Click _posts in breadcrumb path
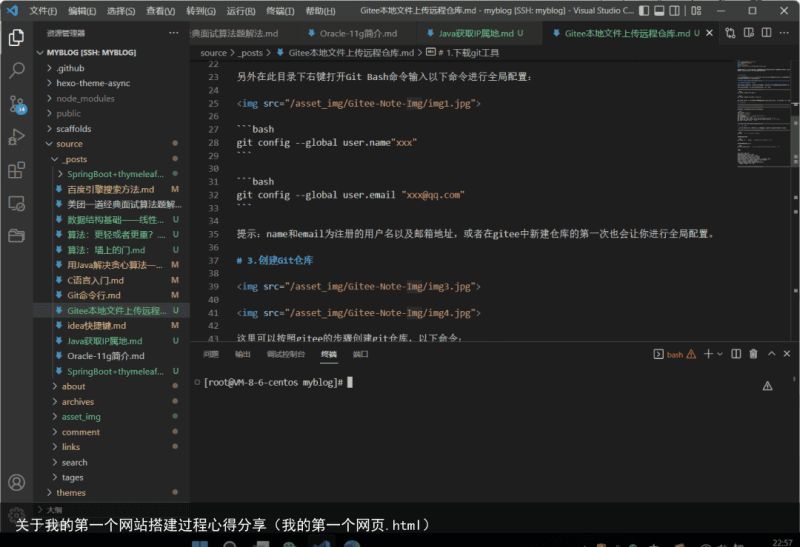The width and height of the screenshot is (800, 547). tap(250, 53)
